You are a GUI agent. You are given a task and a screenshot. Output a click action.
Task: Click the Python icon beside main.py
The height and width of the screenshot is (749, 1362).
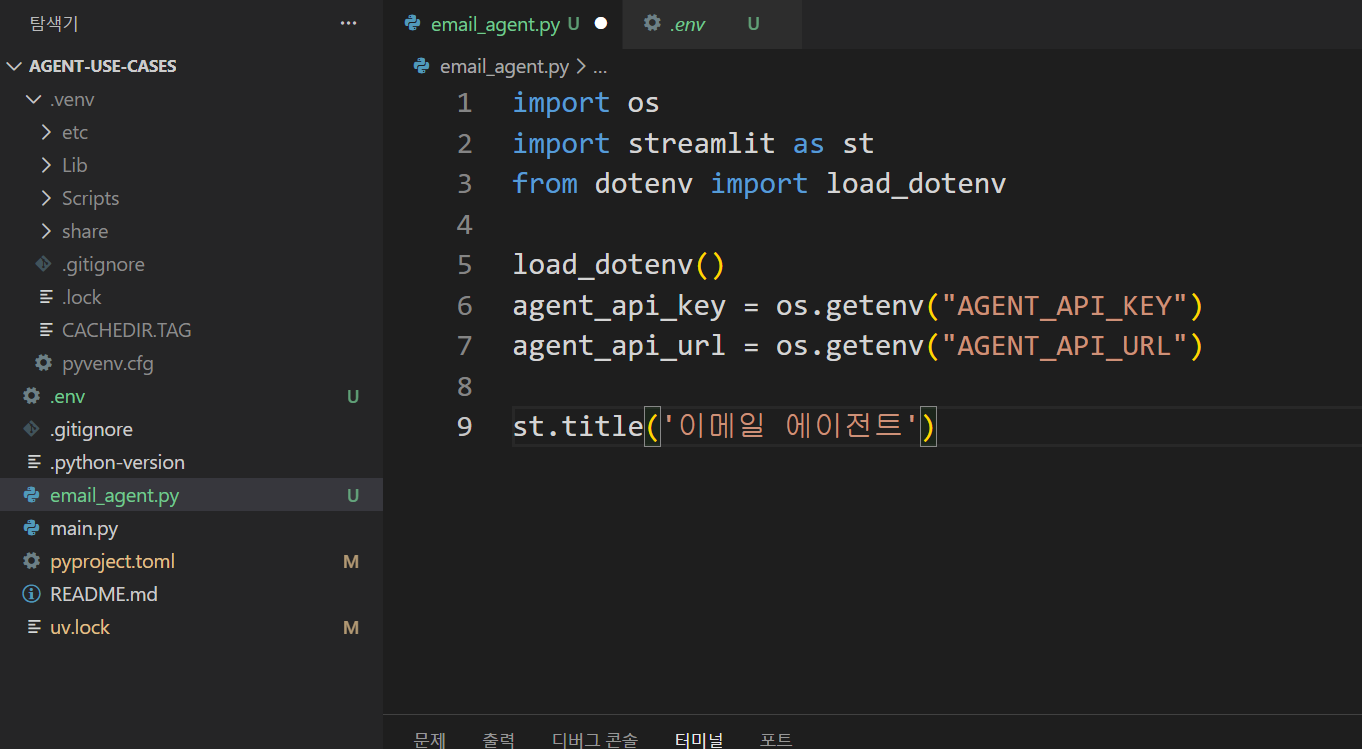[x=31, y=528]
